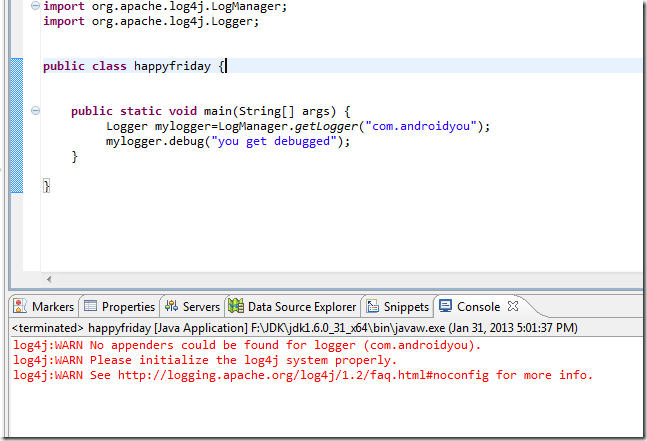Click the mylogger.debug call
This screenshot has height=441, width=647.
pos(228,141)
